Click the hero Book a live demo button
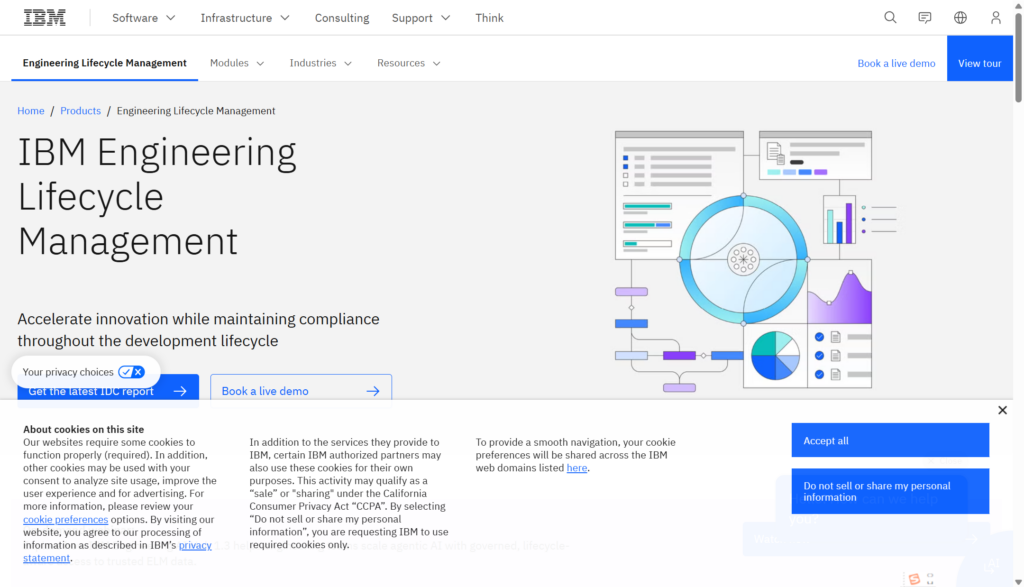The width and height of the screenshot is (1024, 587). pyautogui.click(x=300, y=391)
